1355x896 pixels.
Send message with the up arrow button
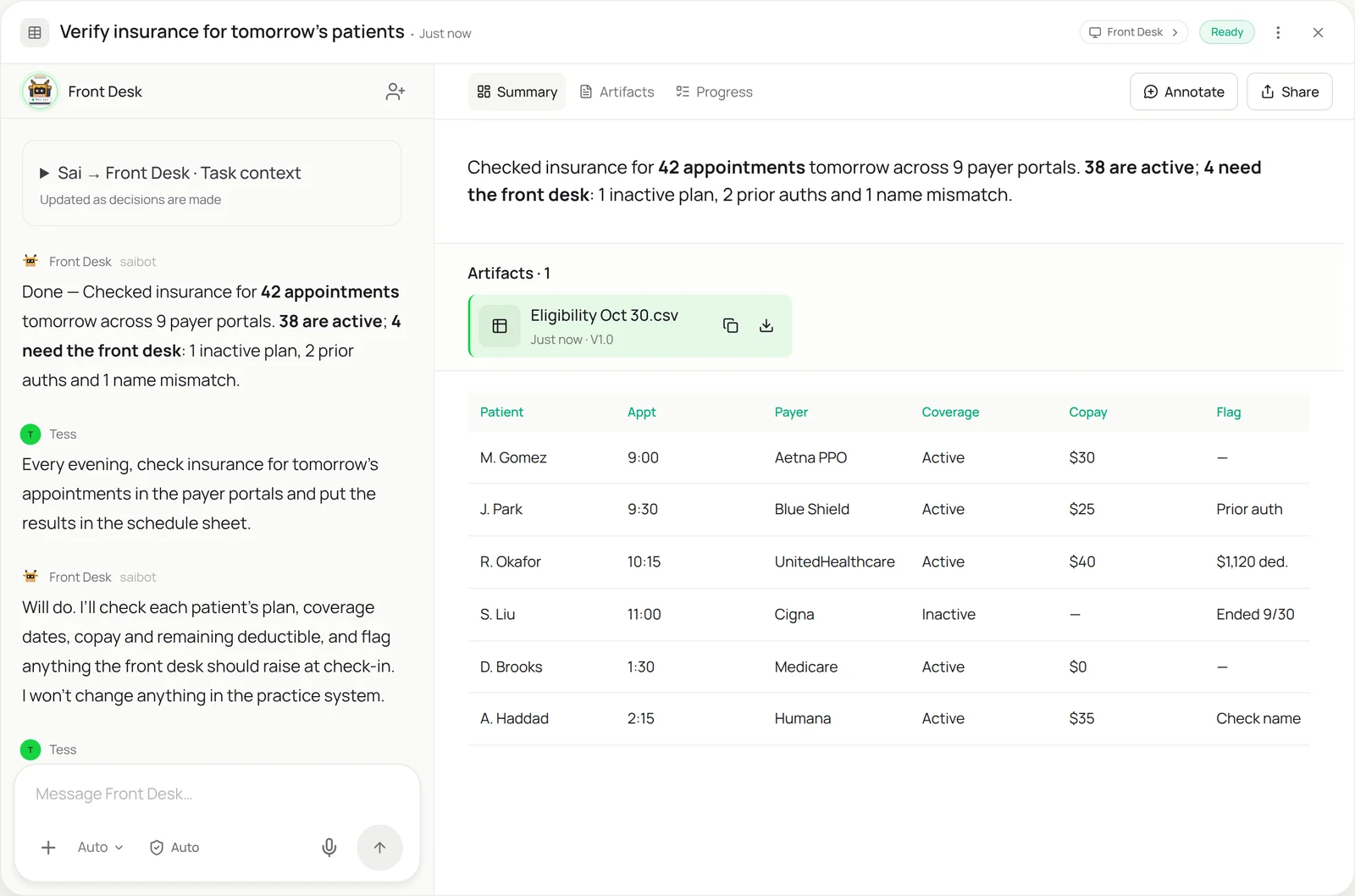point(379,848)
